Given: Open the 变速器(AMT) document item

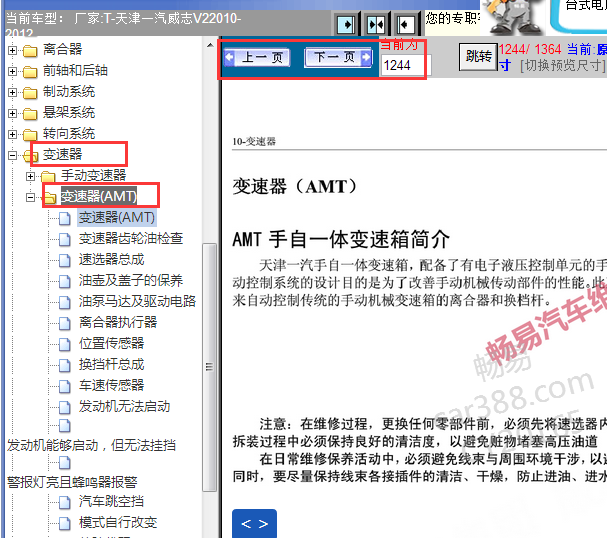Looking at the screenshot, I should (117, 218).
